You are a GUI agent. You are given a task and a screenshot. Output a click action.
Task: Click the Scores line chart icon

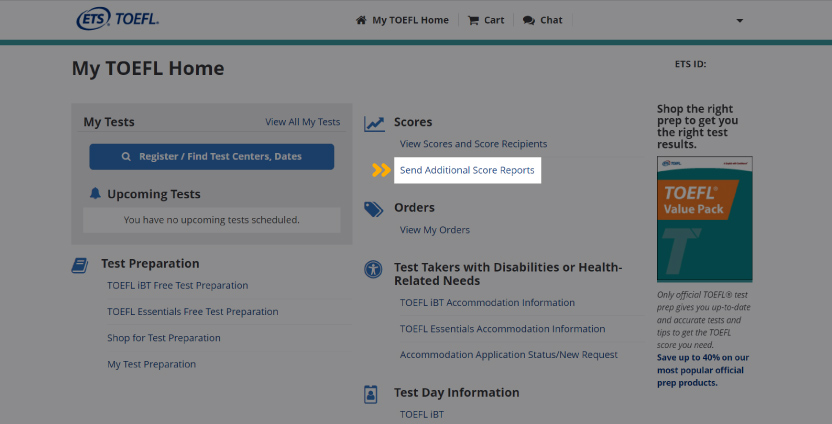[374, 123]
